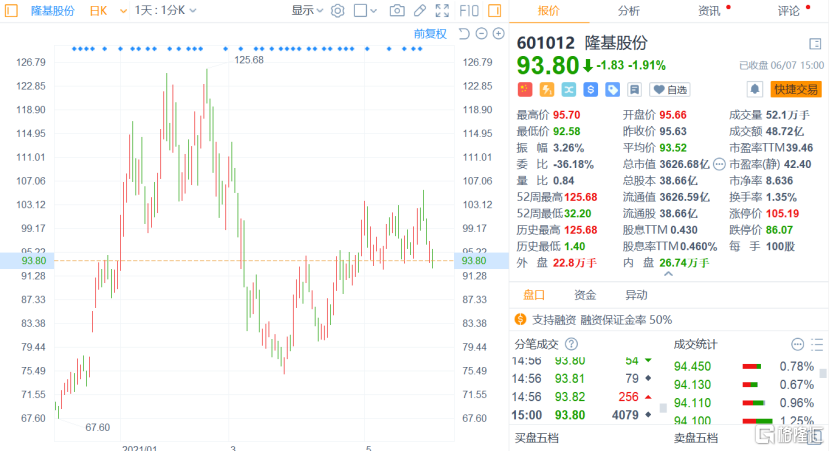Click the 前复权 adjustment link

[x=430, y=34]
